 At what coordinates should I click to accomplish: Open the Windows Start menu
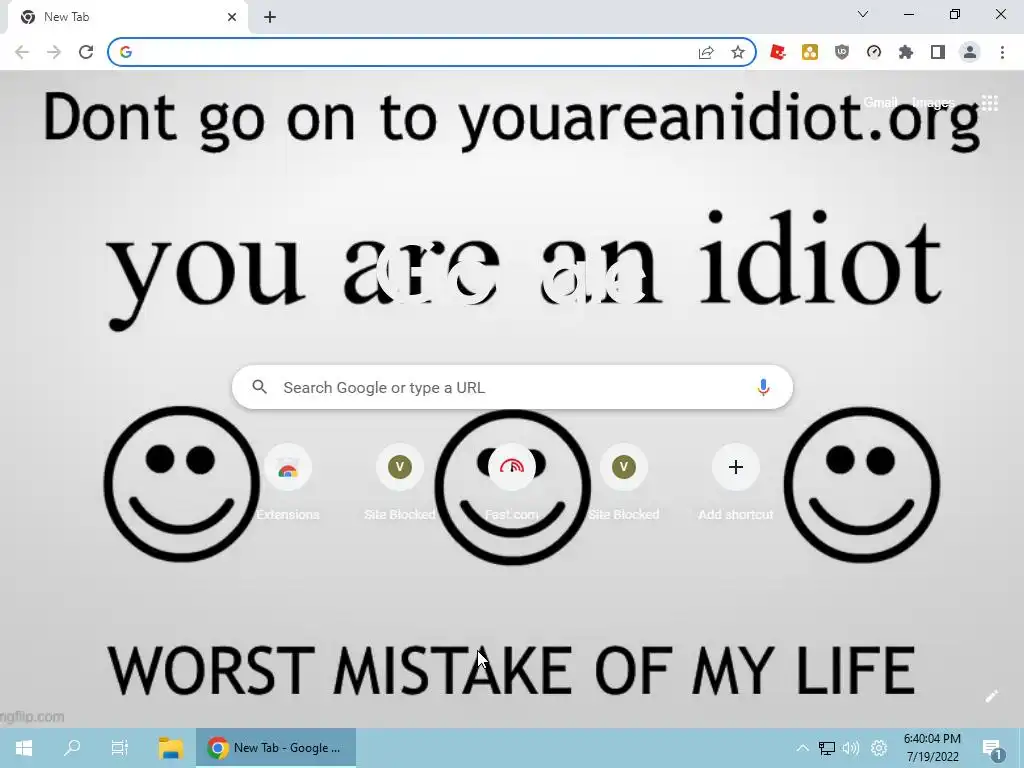coord(24,748)
